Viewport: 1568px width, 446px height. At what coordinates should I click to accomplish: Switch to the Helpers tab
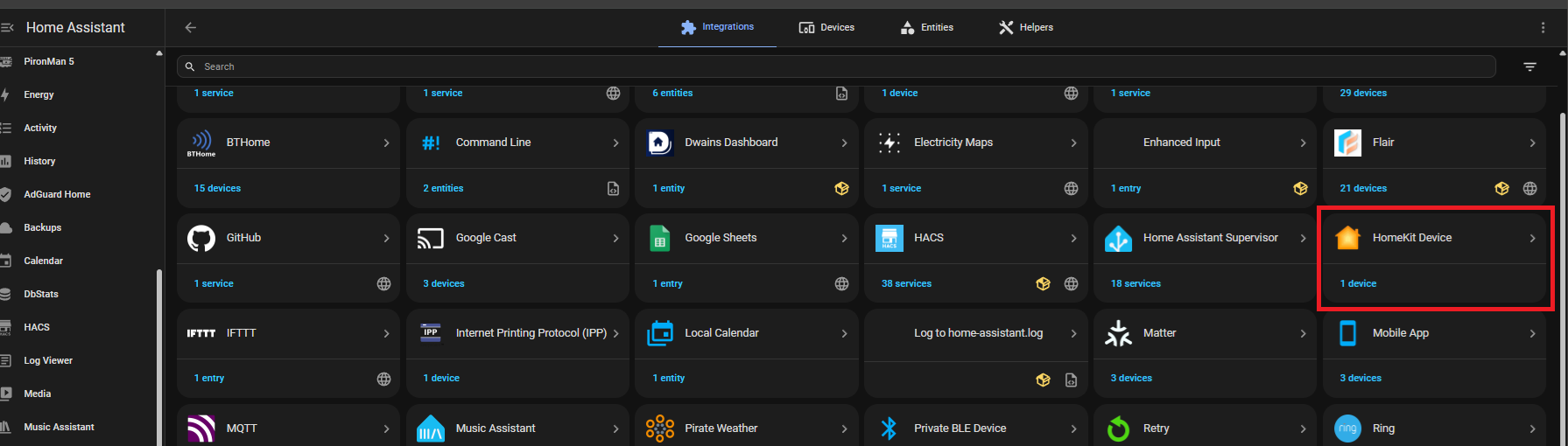coord(1026,27)
